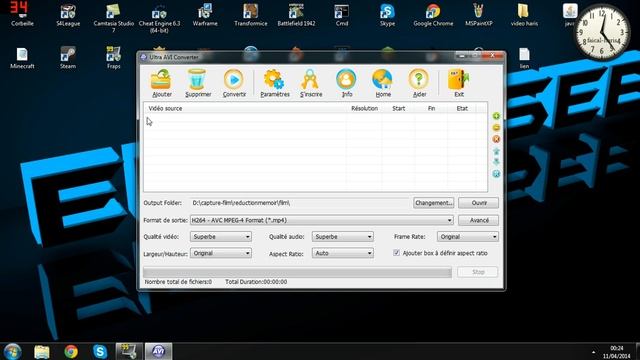Click the Home toolbar icon
Screen dimensions: 640x360
pos(383,83)
